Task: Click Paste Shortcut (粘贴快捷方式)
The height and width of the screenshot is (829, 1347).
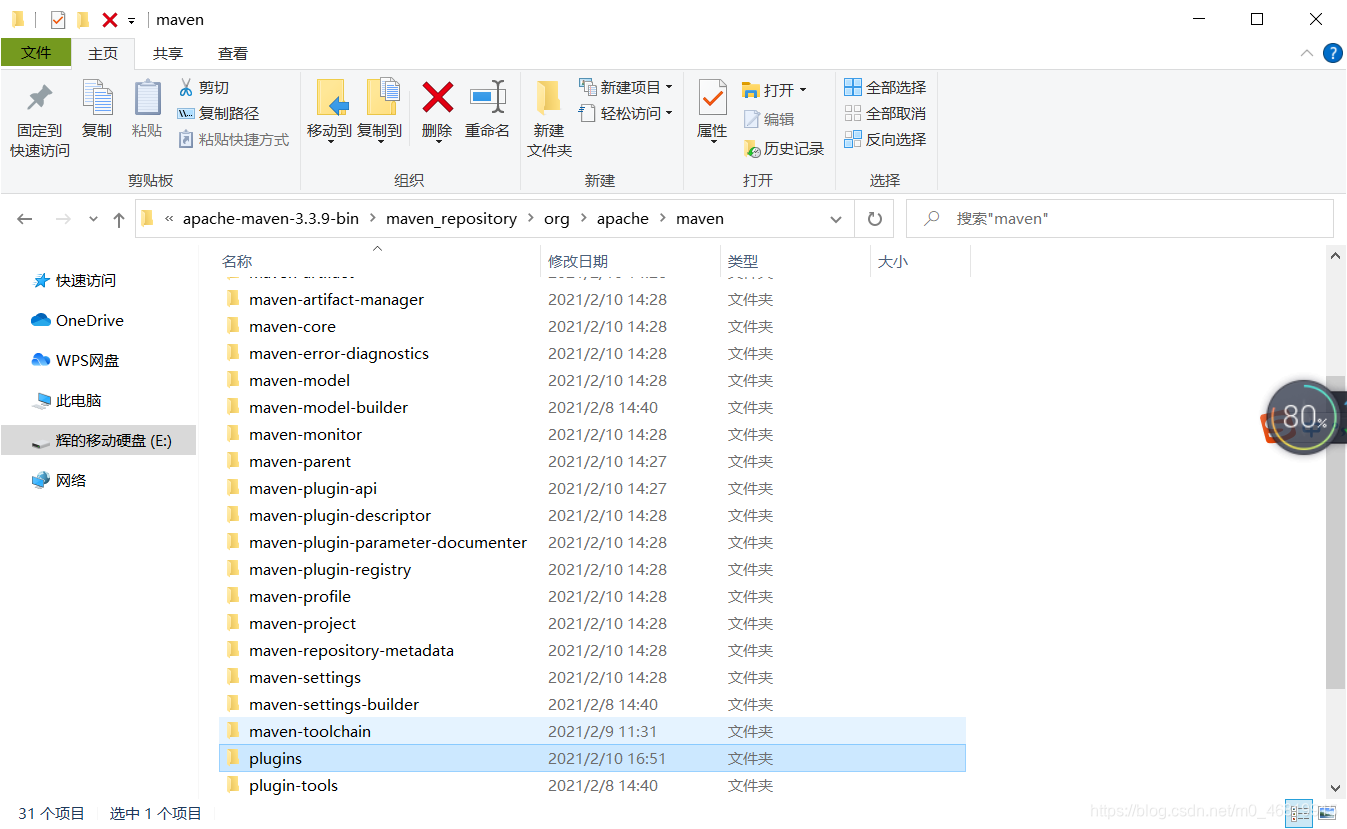Action: 234,140
